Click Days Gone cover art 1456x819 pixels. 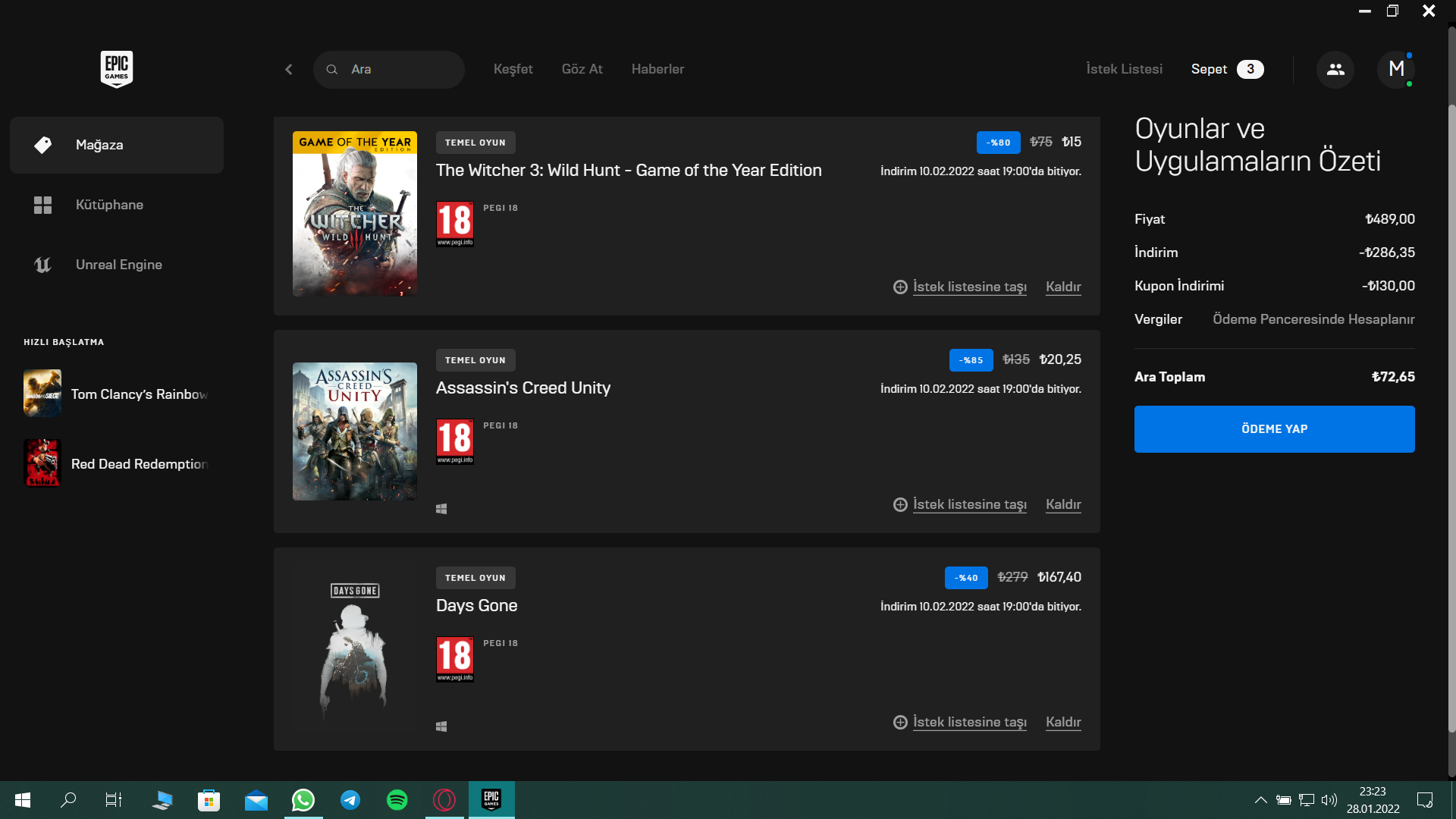pyautogui.click(x=355, y=649)
